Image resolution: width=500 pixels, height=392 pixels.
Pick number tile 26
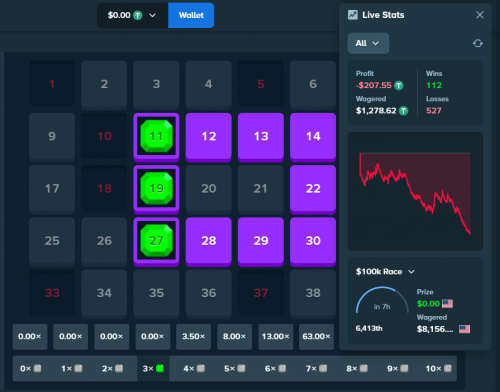(104, 242)
